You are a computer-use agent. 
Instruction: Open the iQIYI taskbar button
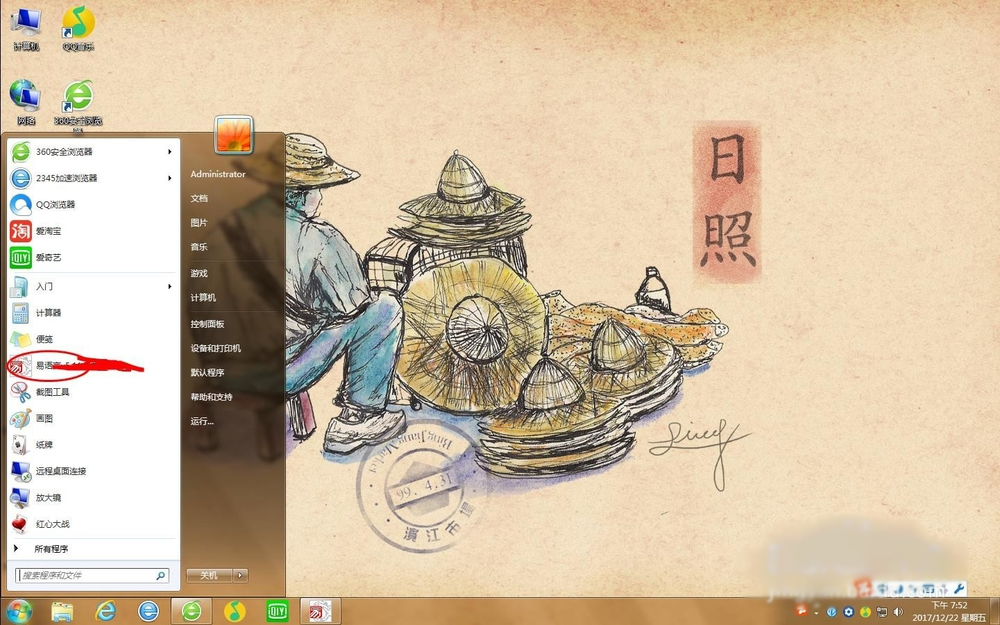click(x=277, y=612)
